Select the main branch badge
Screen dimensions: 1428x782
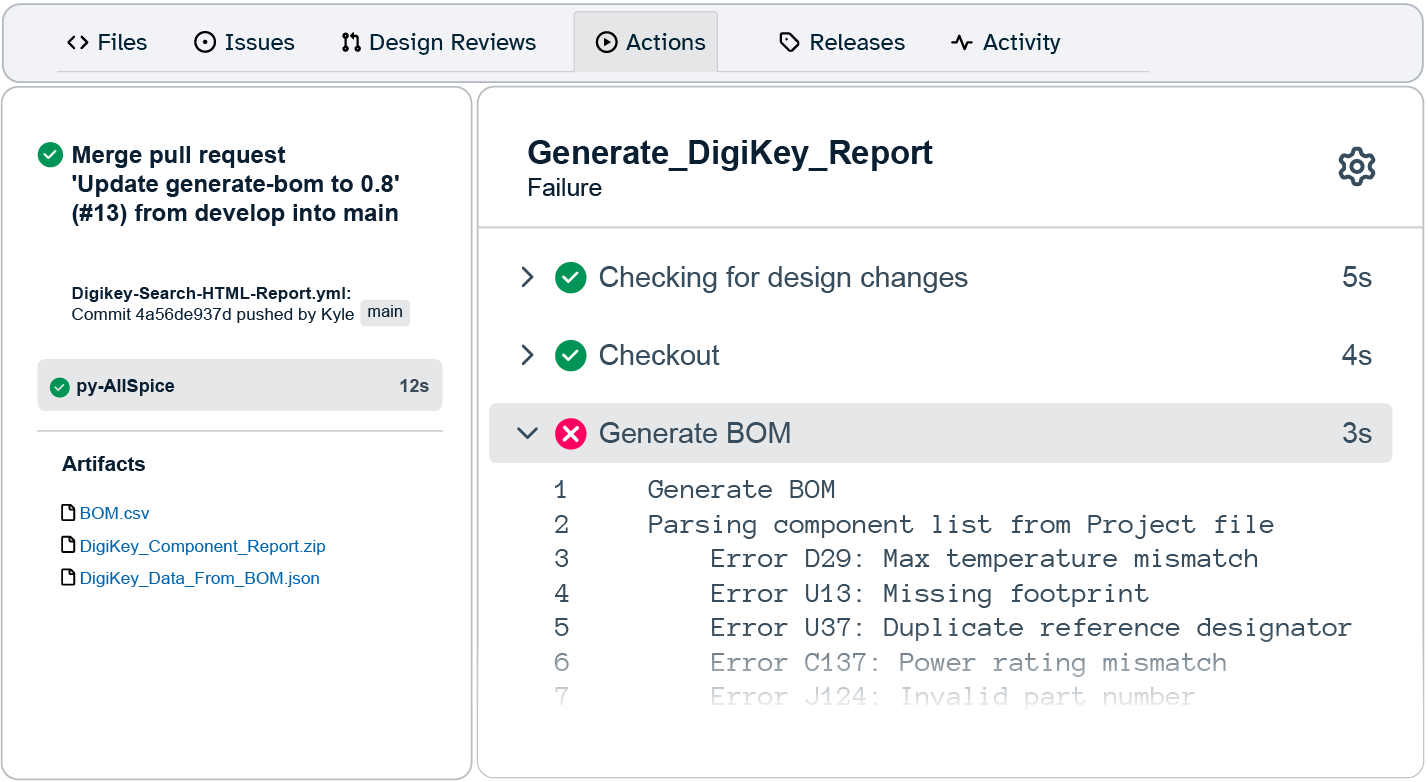[x=385, y=312]
